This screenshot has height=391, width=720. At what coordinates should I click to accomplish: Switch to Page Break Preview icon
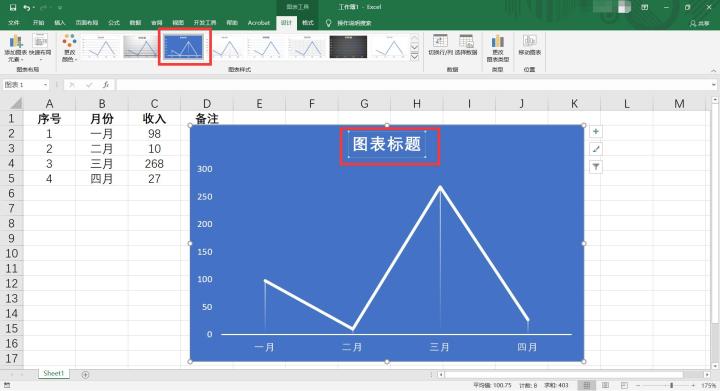[624, 385]
